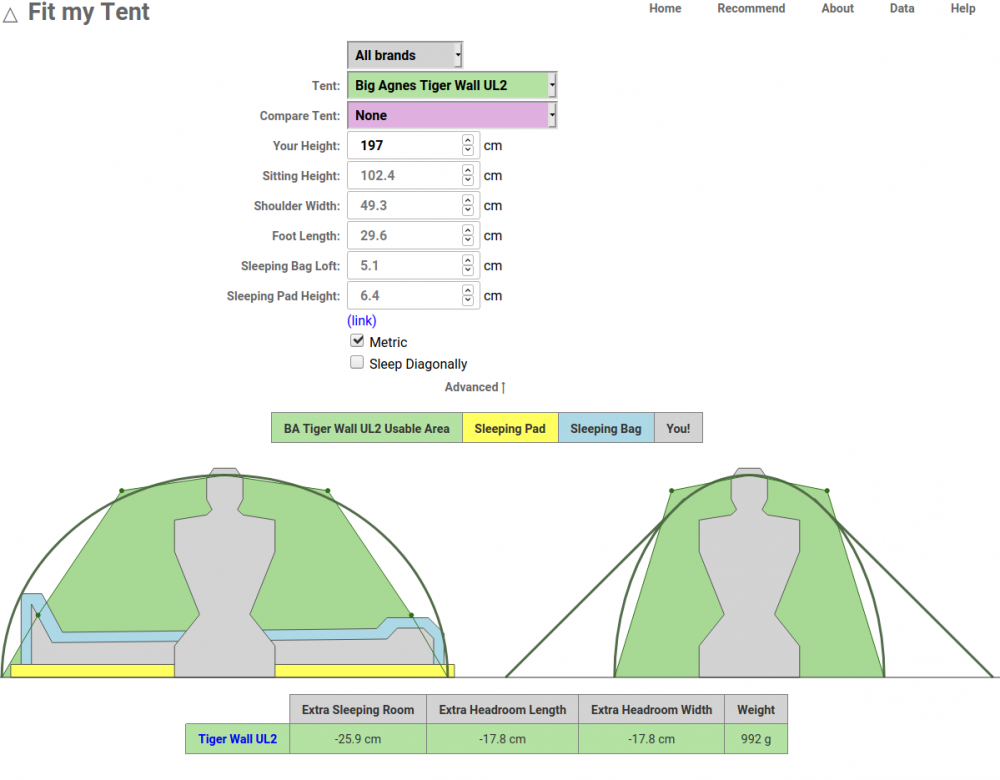Go to the Recommend page
The width and height of the screenshot is (1000, 780).
(751, 9)
